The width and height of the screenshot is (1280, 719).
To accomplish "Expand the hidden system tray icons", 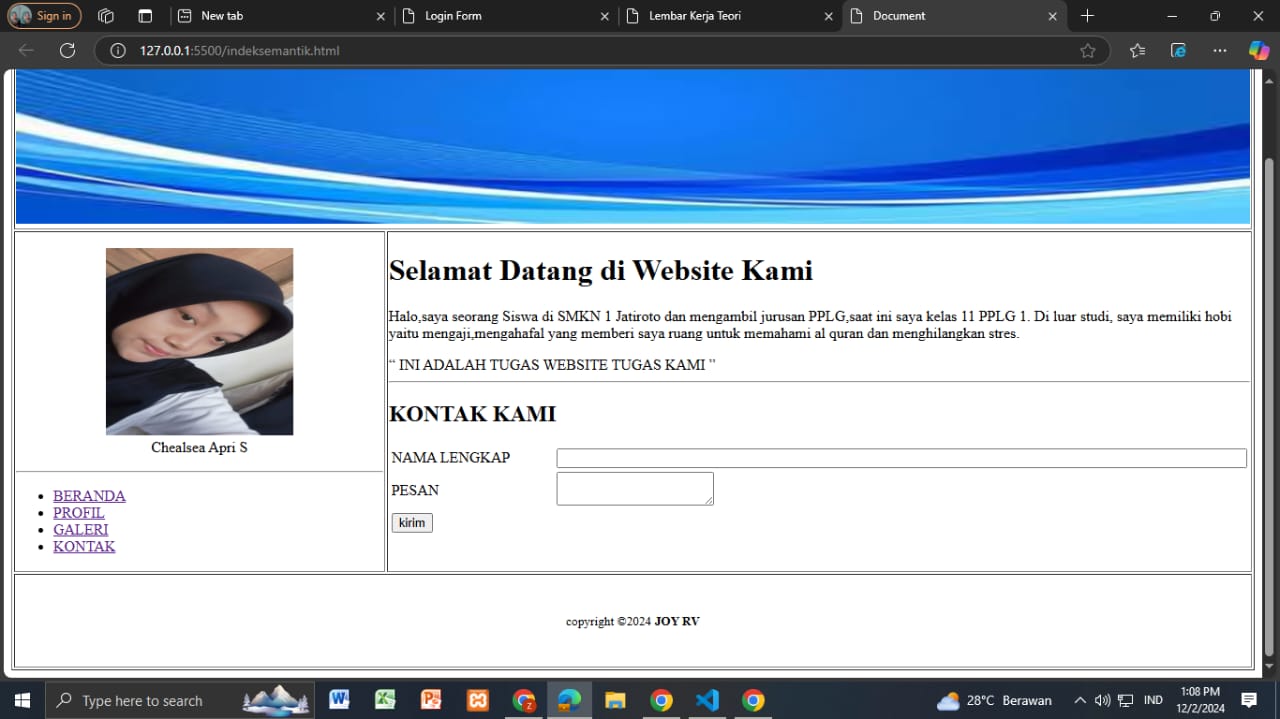I will pyautogui.click(x=1079, y=700).
